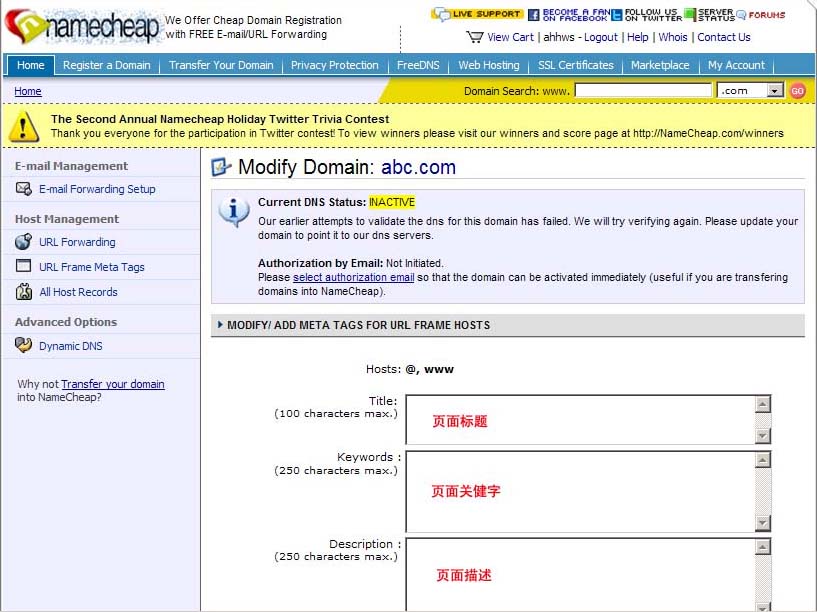Viewport: 817px width, 612px height.
Task: Click the select authorization email link
Action: [353, 277]
